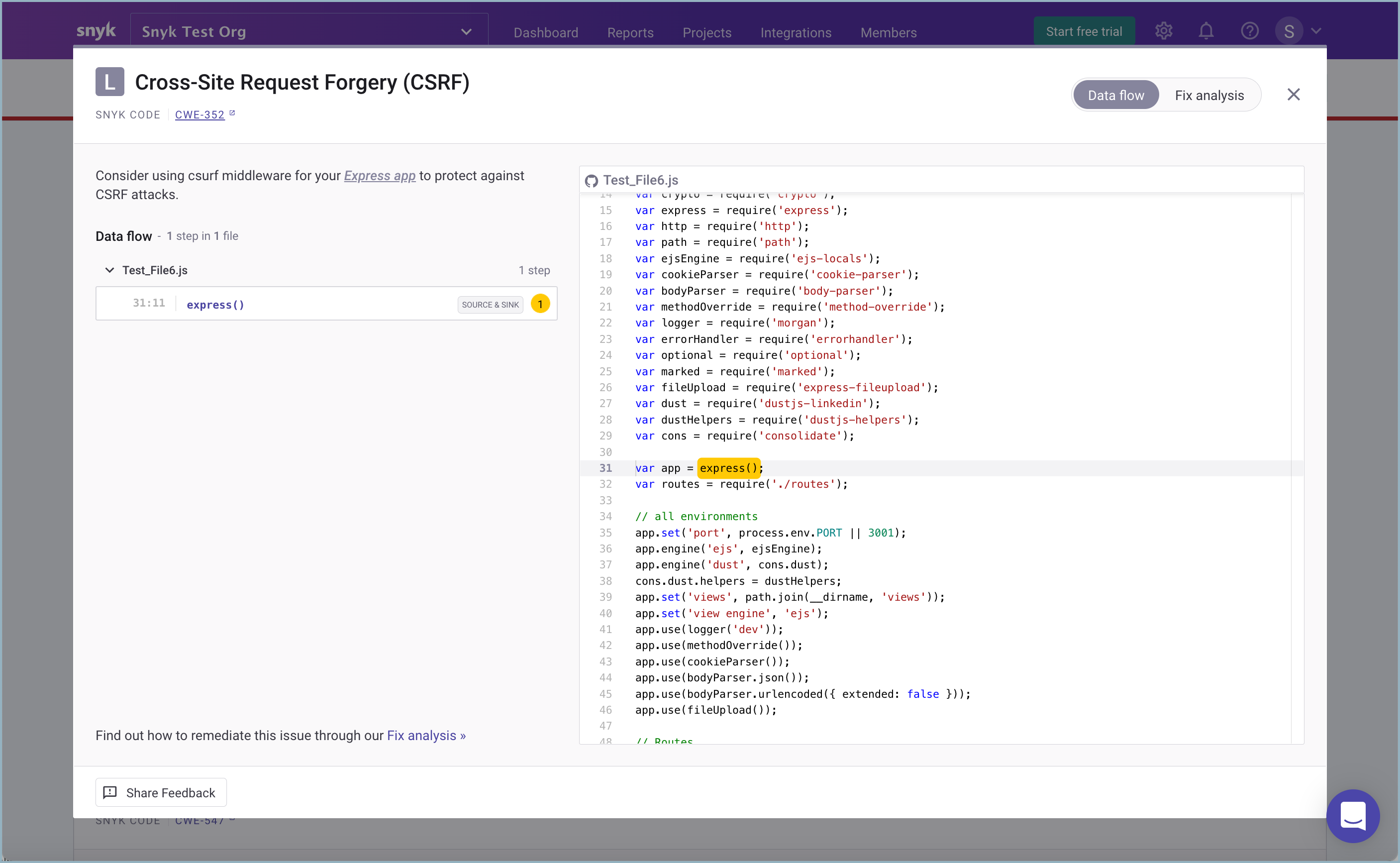This screenshot has width=1400, height=863.
Task: Click Share Feedback button
Action: click(161, 793)
